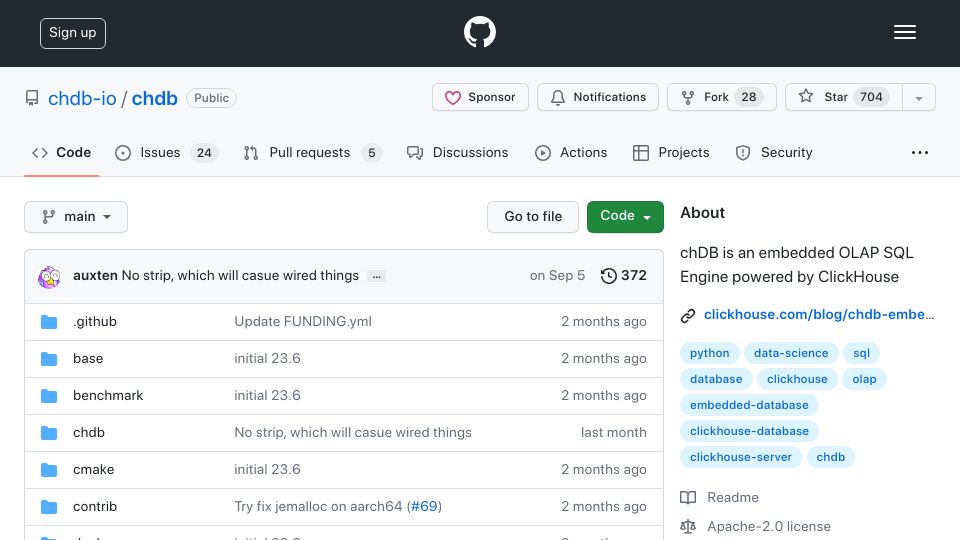Expand the green Code dropdown
This screenshot has width=960, height=540.
click(x=625, y=217)
